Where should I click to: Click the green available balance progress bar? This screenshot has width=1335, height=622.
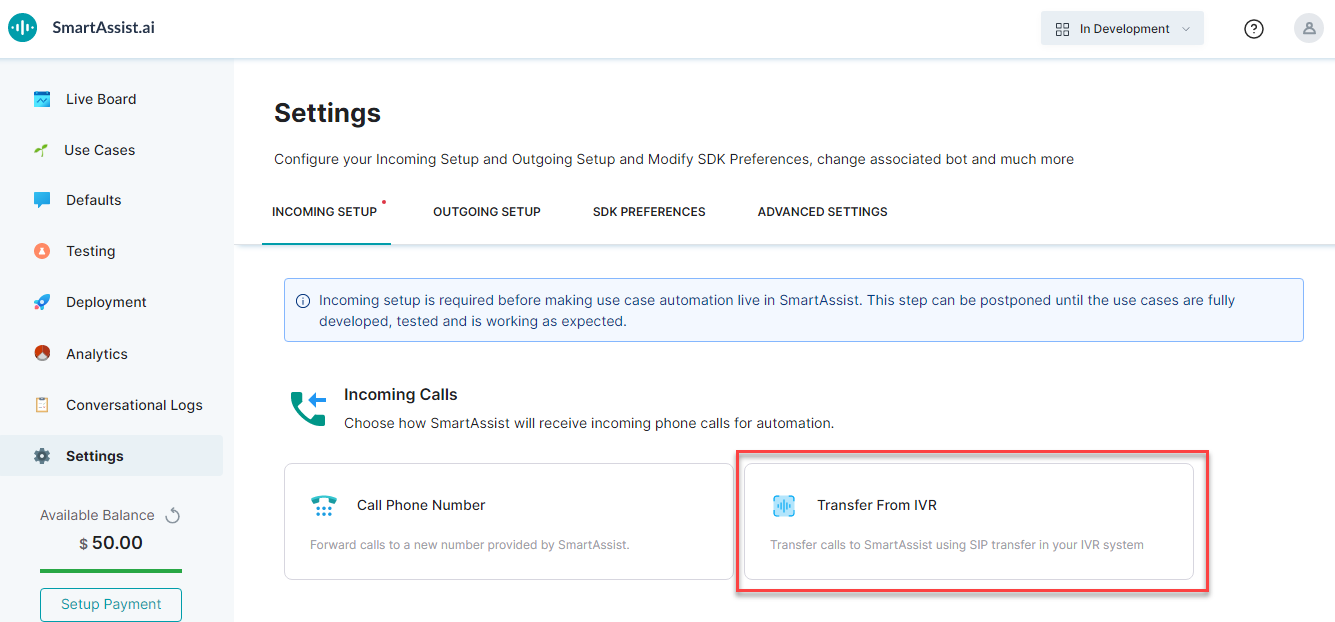111,570
